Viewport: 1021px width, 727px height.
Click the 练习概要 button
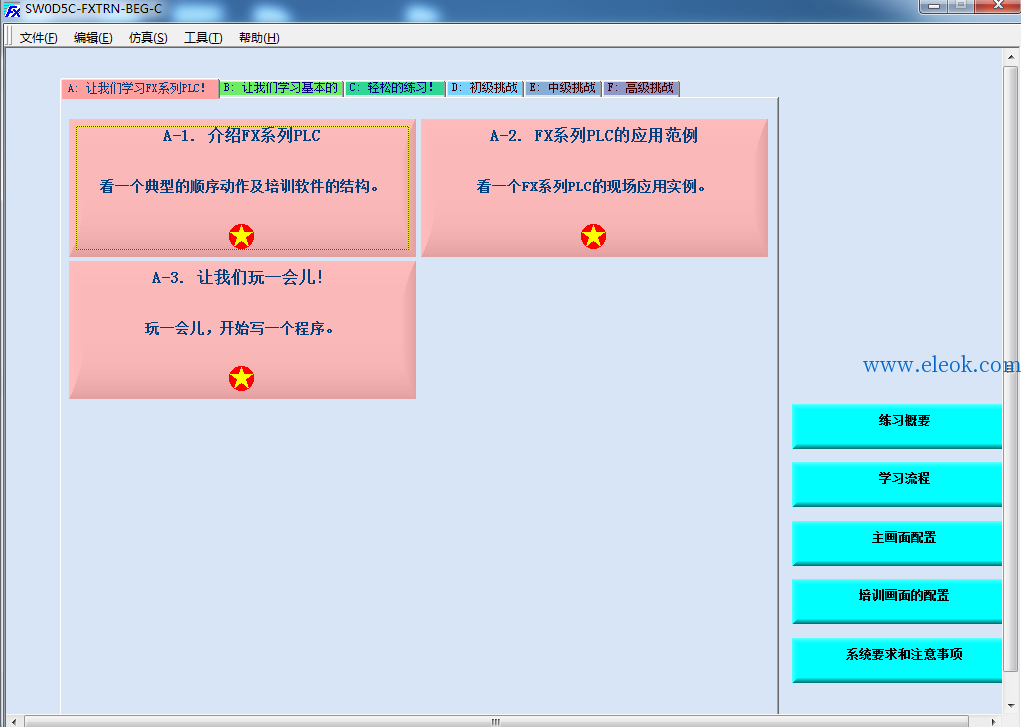tap(897, 426)
